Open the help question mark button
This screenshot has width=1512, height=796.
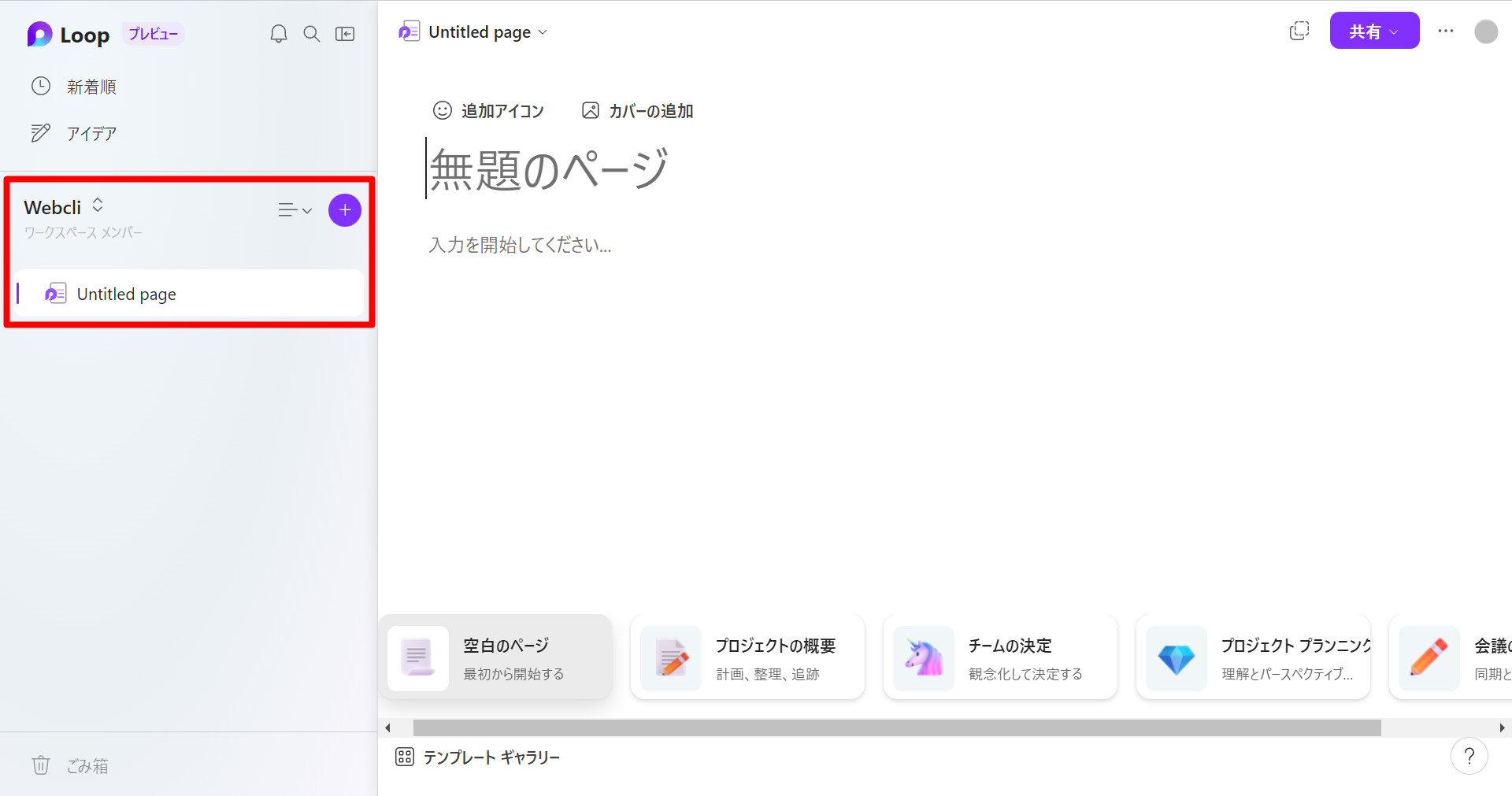tap(1469, 757)
